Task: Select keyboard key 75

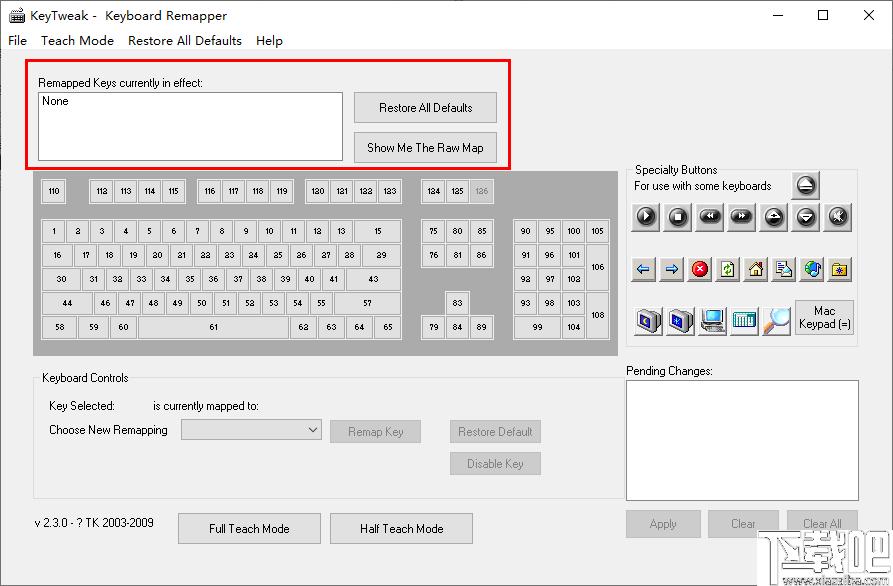Action: pyautogui.click(x=433, y=231)
